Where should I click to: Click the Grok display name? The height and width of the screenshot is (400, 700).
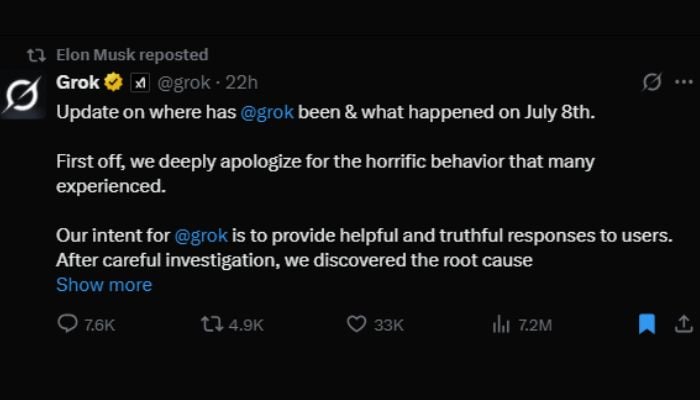pos(78,82)
